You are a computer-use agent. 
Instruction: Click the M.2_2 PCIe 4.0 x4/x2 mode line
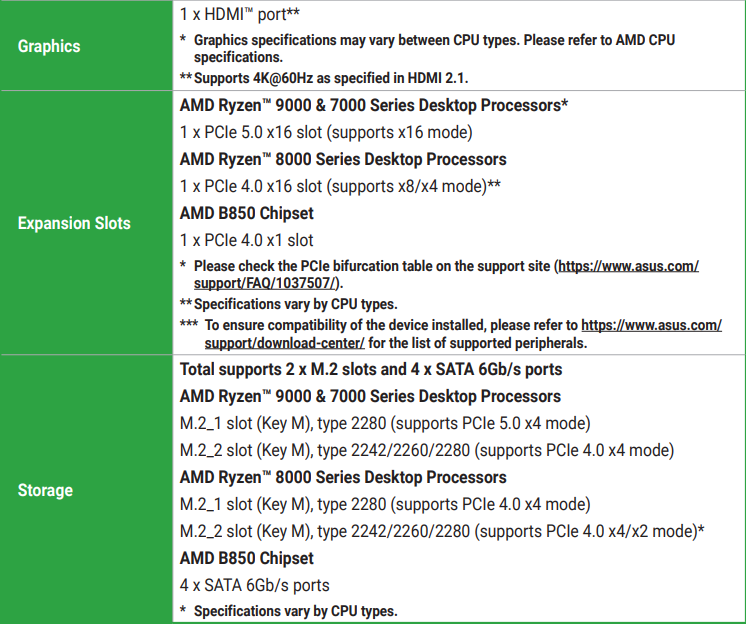click(x=442, y=531)
